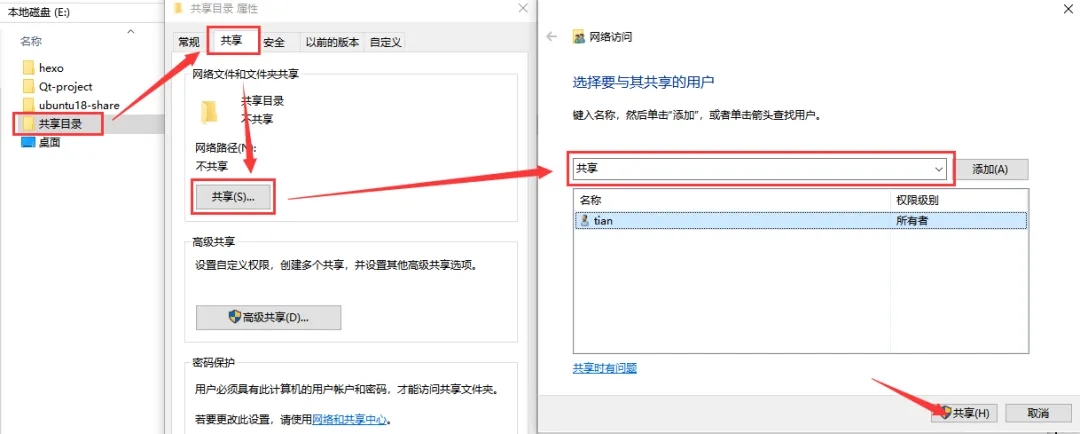
Task: Click the large folder icon in properties dialog
Action: pos(209,111)
